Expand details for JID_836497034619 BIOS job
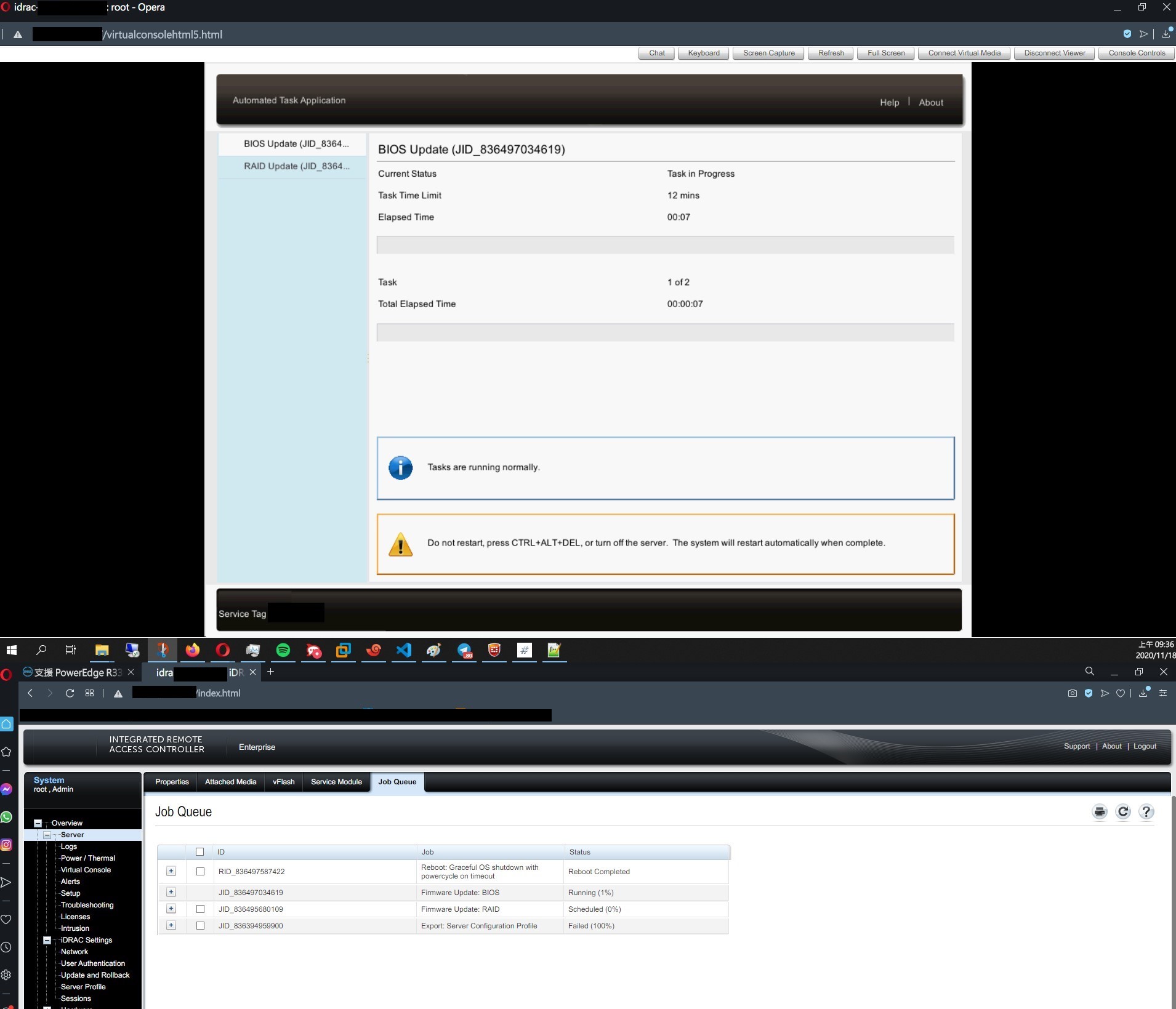 click(x=171, y=892)
